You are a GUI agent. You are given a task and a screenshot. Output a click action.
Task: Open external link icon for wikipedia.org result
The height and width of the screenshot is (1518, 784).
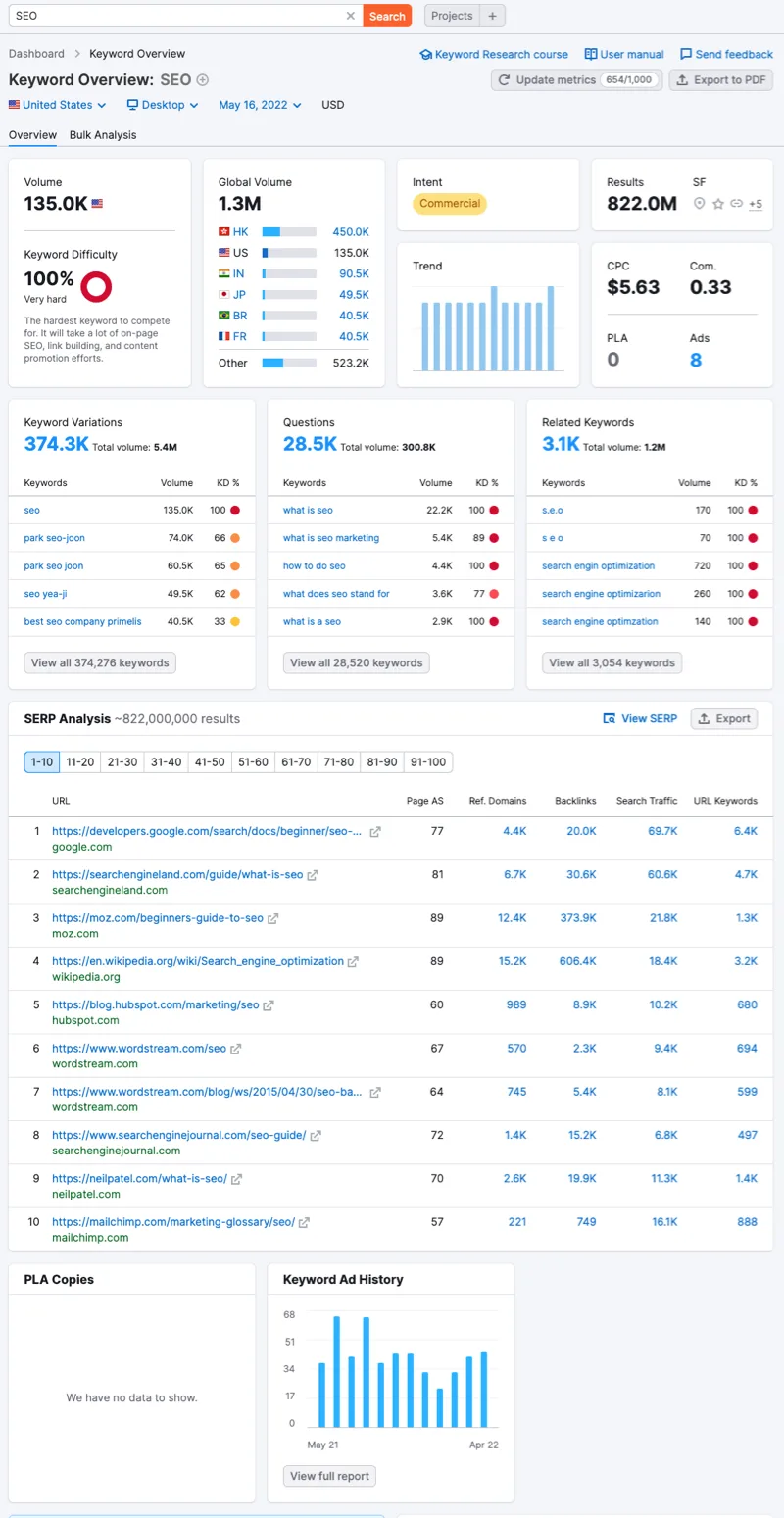(354, 961)
